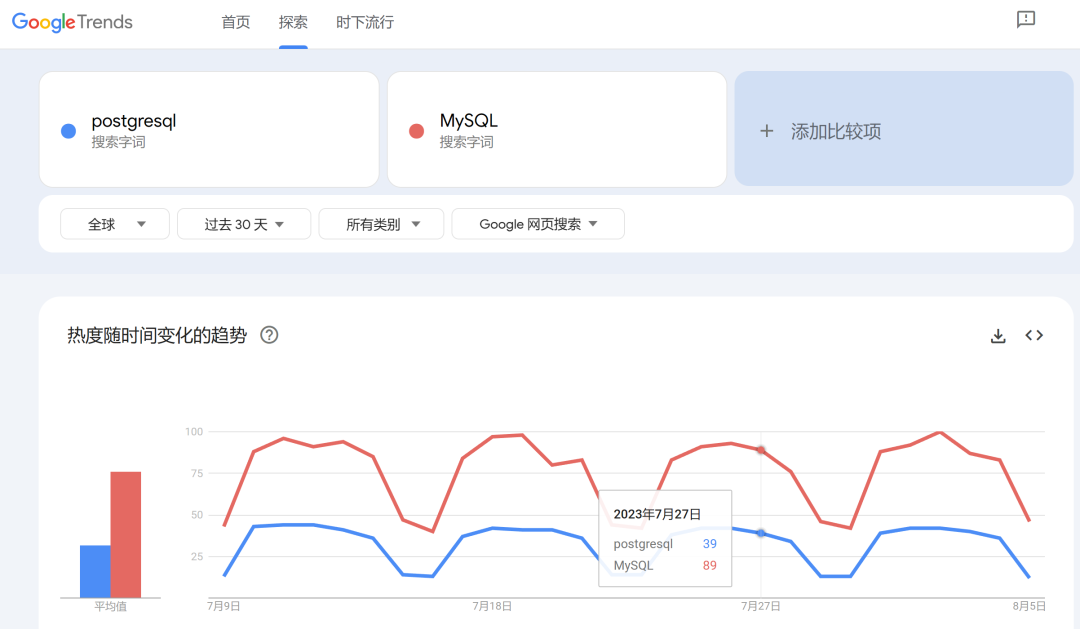Click the postgresql value 39 in tooltip
This screenshot has width=1080, height=629.
click(x=709, y=544)
